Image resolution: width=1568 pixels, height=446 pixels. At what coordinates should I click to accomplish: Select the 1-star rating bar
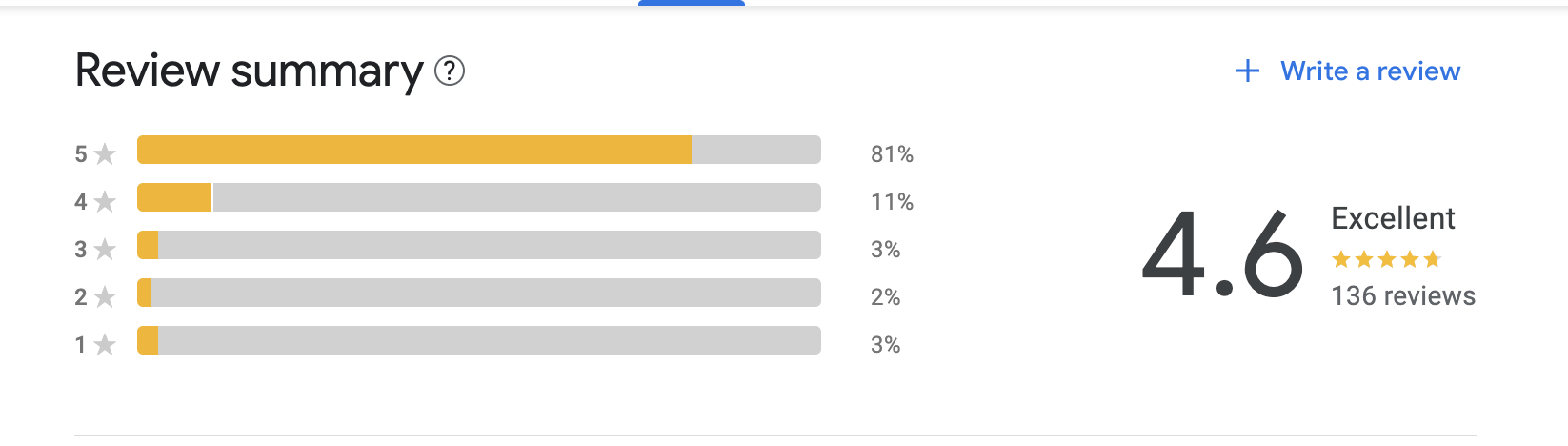tap(479, 340)
